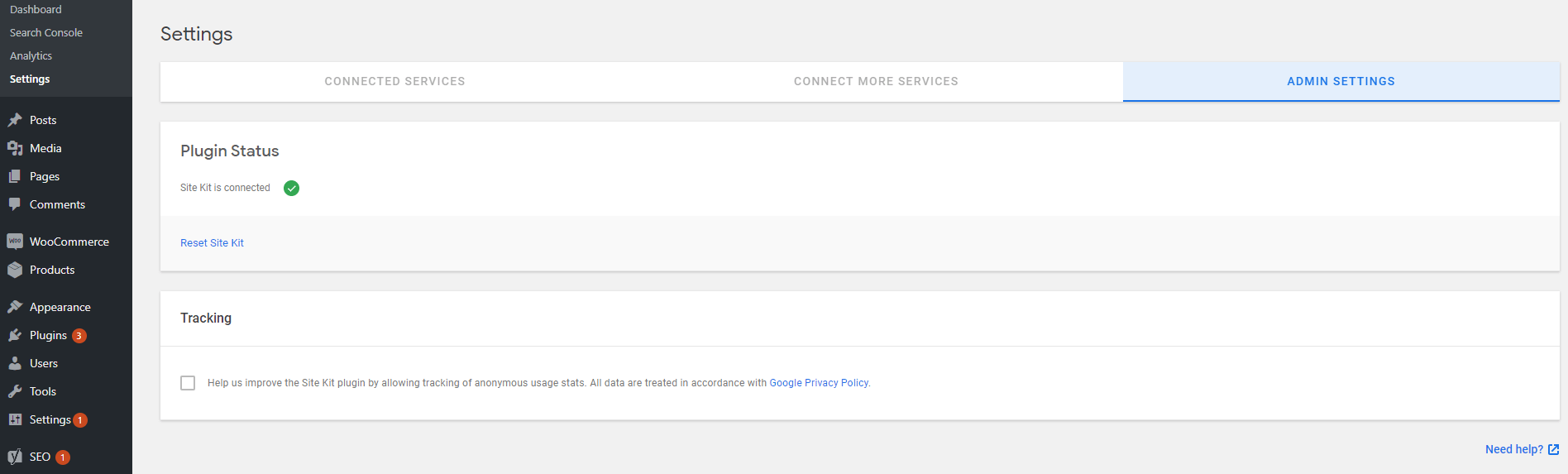Viewport: 1568px width, 474px height.
Task: Open the Posts pin icon
Action: [x=15, y=120]
